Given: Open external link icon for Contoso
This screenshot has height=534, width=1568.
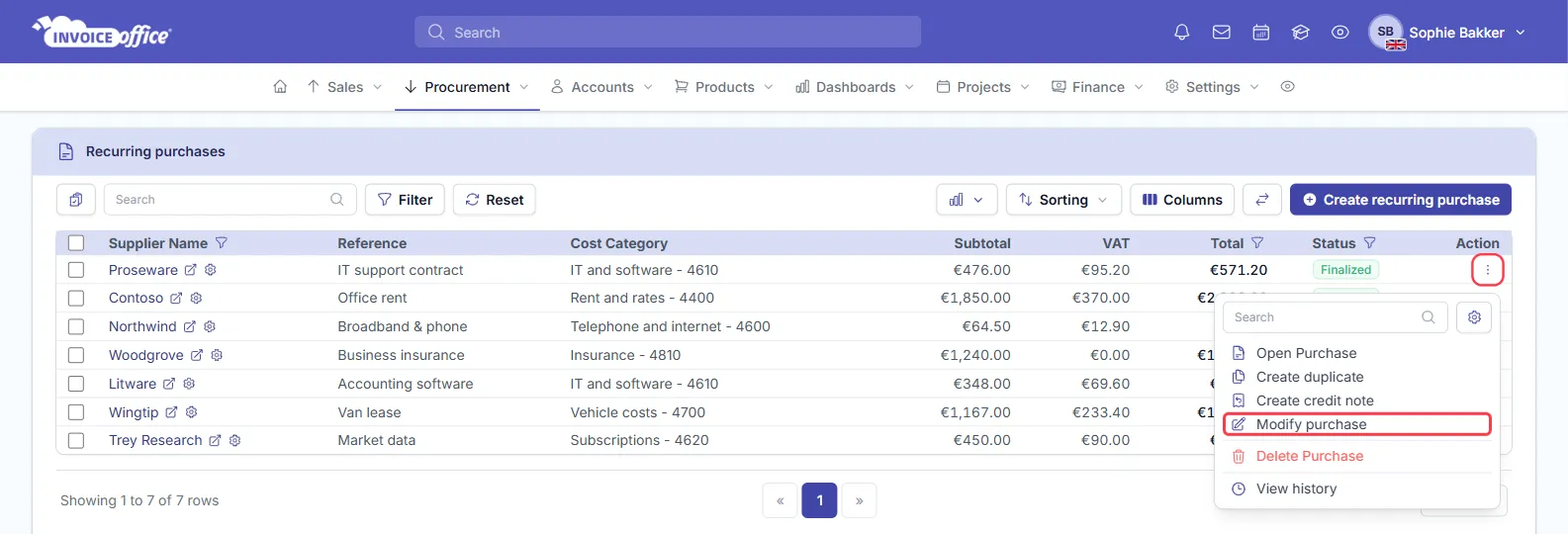Looking at the screenshot, I should 176,298.
